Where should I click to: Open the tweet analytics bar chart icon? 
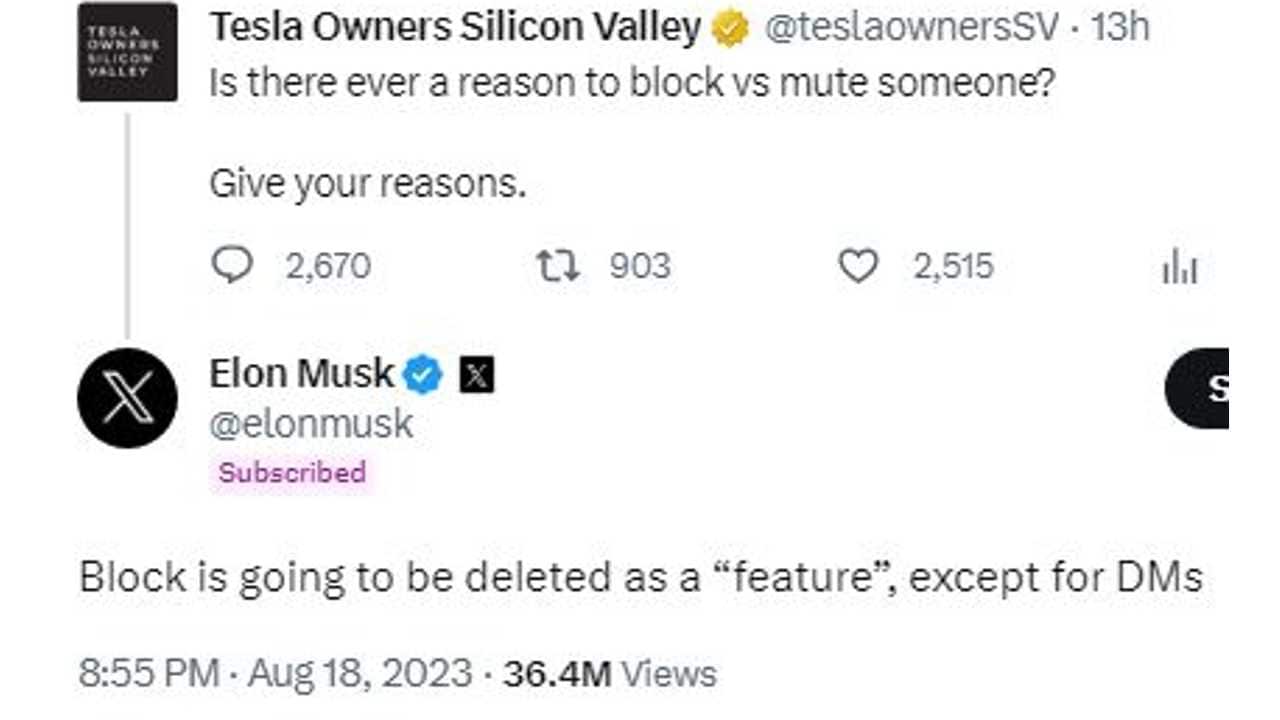[1179, 268]
